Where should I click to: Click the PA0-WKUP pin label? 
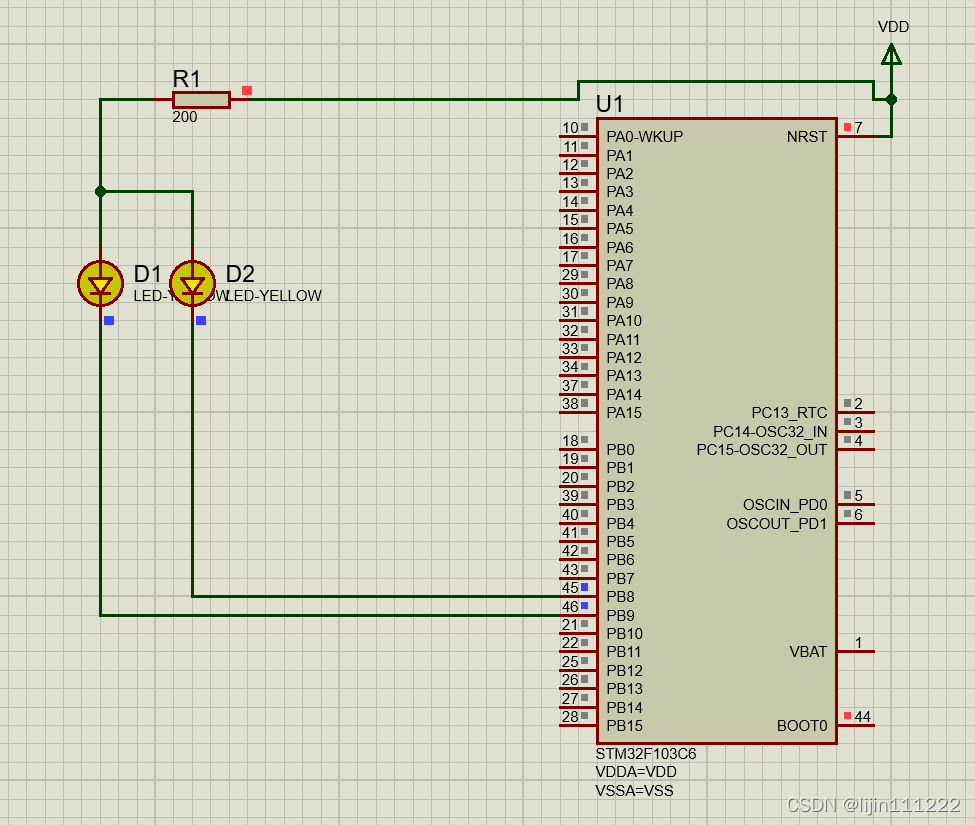(x=644, y=137)
